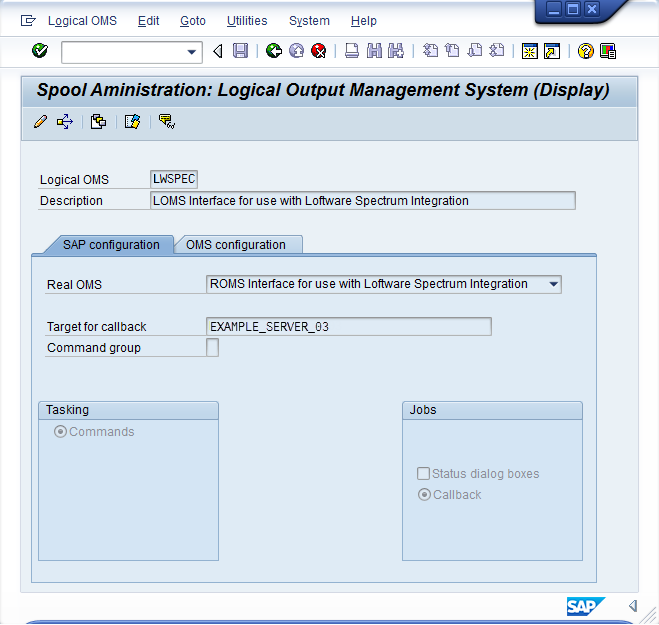Expand the Real OMS dropdown
This screenshot has height=625, width=659.
pos(554,284)
